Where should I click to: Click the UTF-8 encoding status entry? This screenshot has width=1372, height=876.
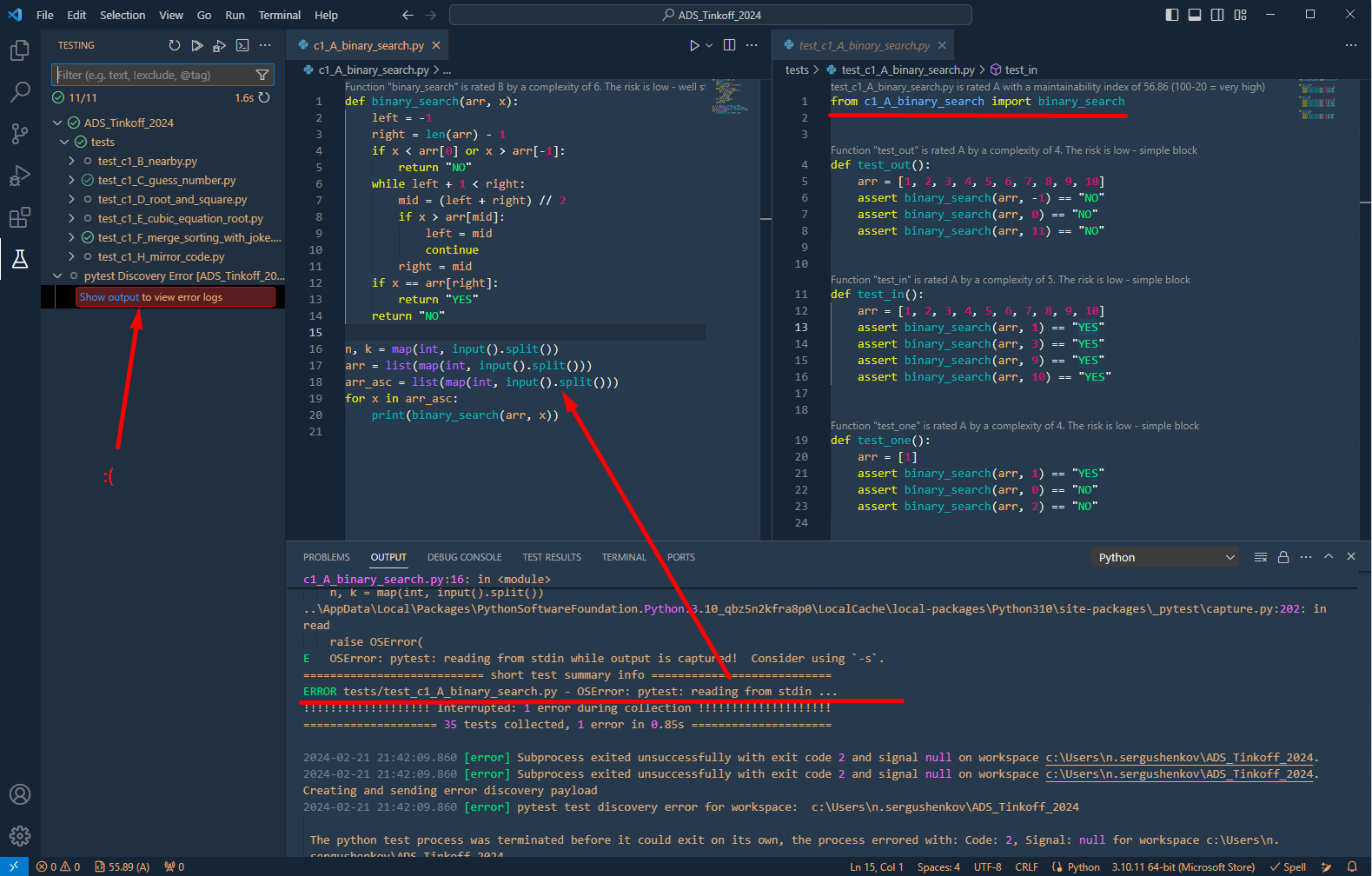987,866
